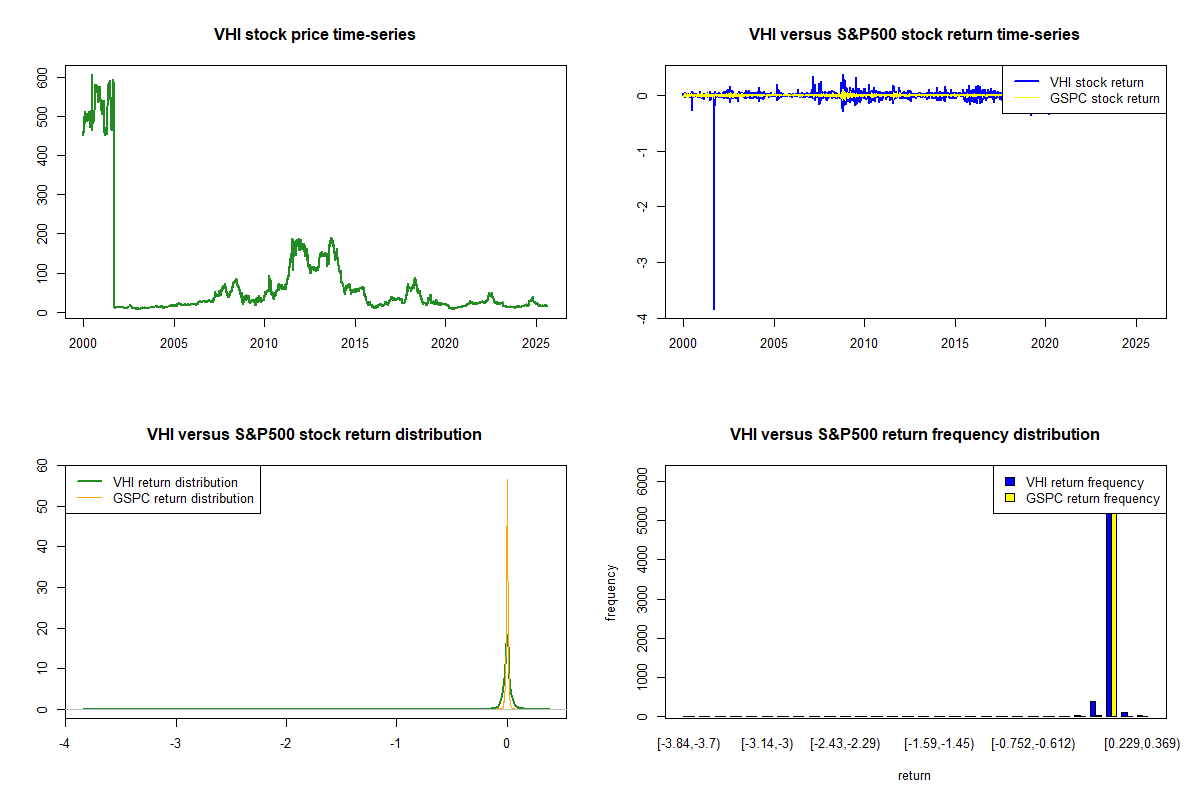Click the 'GSPC stock return' legend label
1200x800 pixels.
coord(1104,99)
